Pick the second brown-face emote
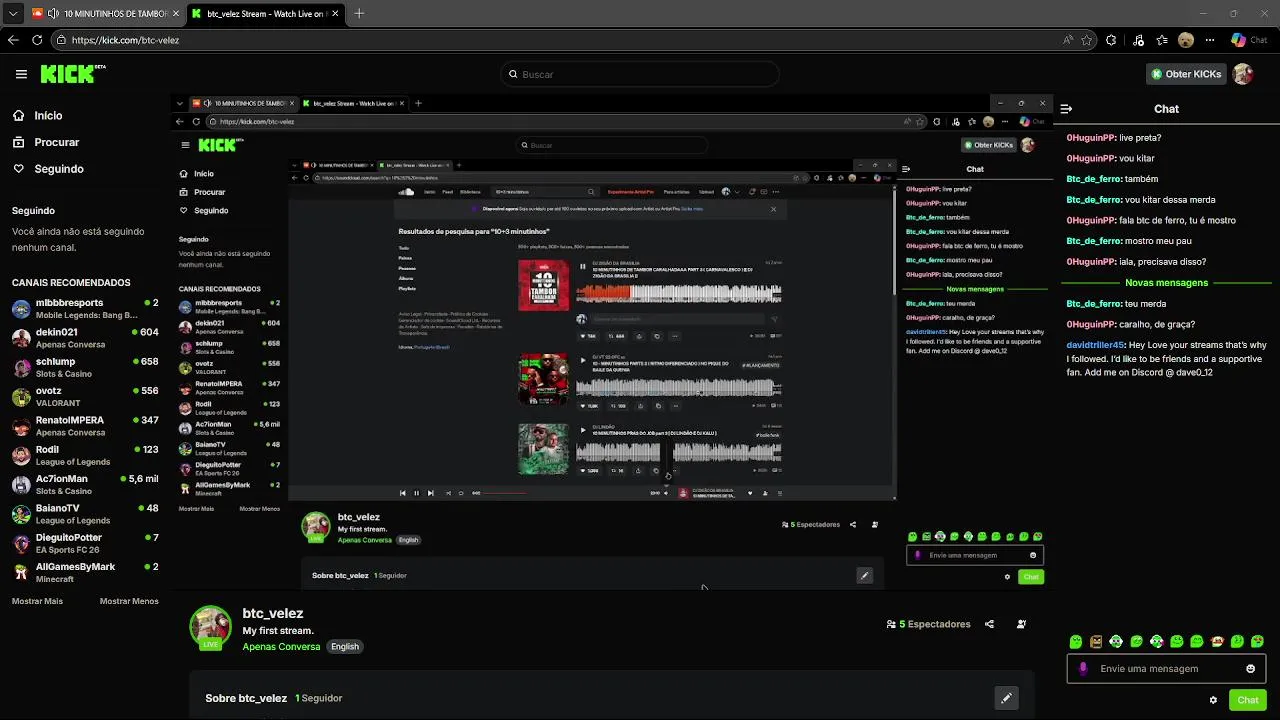The width and height of the screenshot is (1280, 720). click(x=1096, y=642)
